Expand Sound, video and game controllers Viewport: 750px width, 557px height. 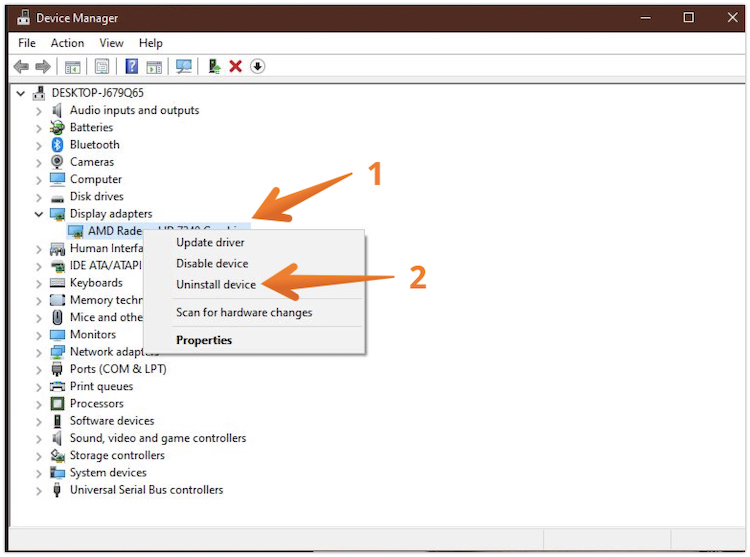click(39, 438)
